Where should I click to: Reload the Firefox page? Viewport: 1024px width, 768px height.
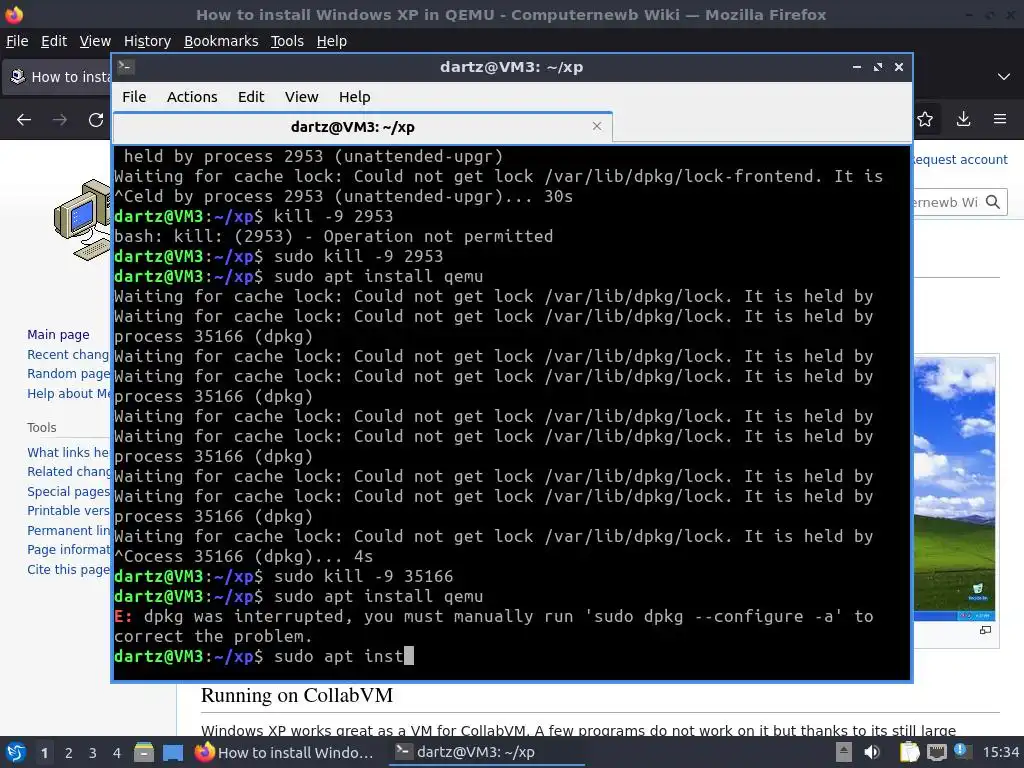pos(96,120)
